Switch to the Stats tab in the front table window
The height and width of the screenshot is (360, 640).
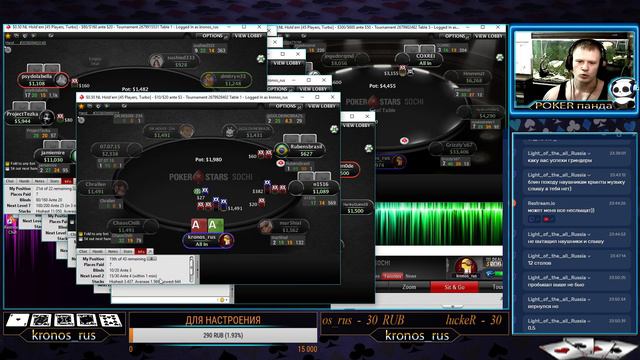128,251
